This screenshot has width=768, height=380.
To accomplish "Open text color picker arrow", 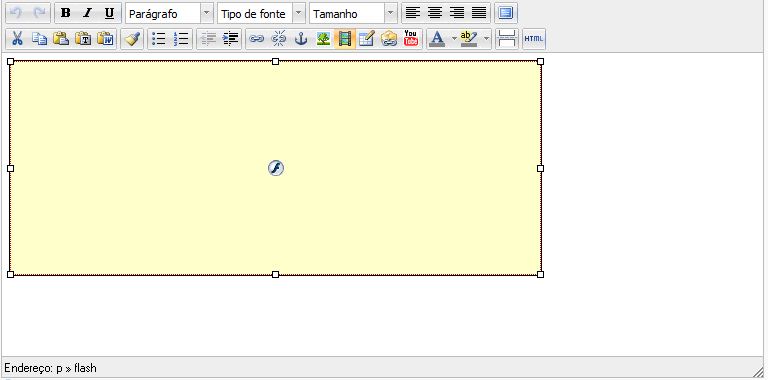I will click(454, 39).
